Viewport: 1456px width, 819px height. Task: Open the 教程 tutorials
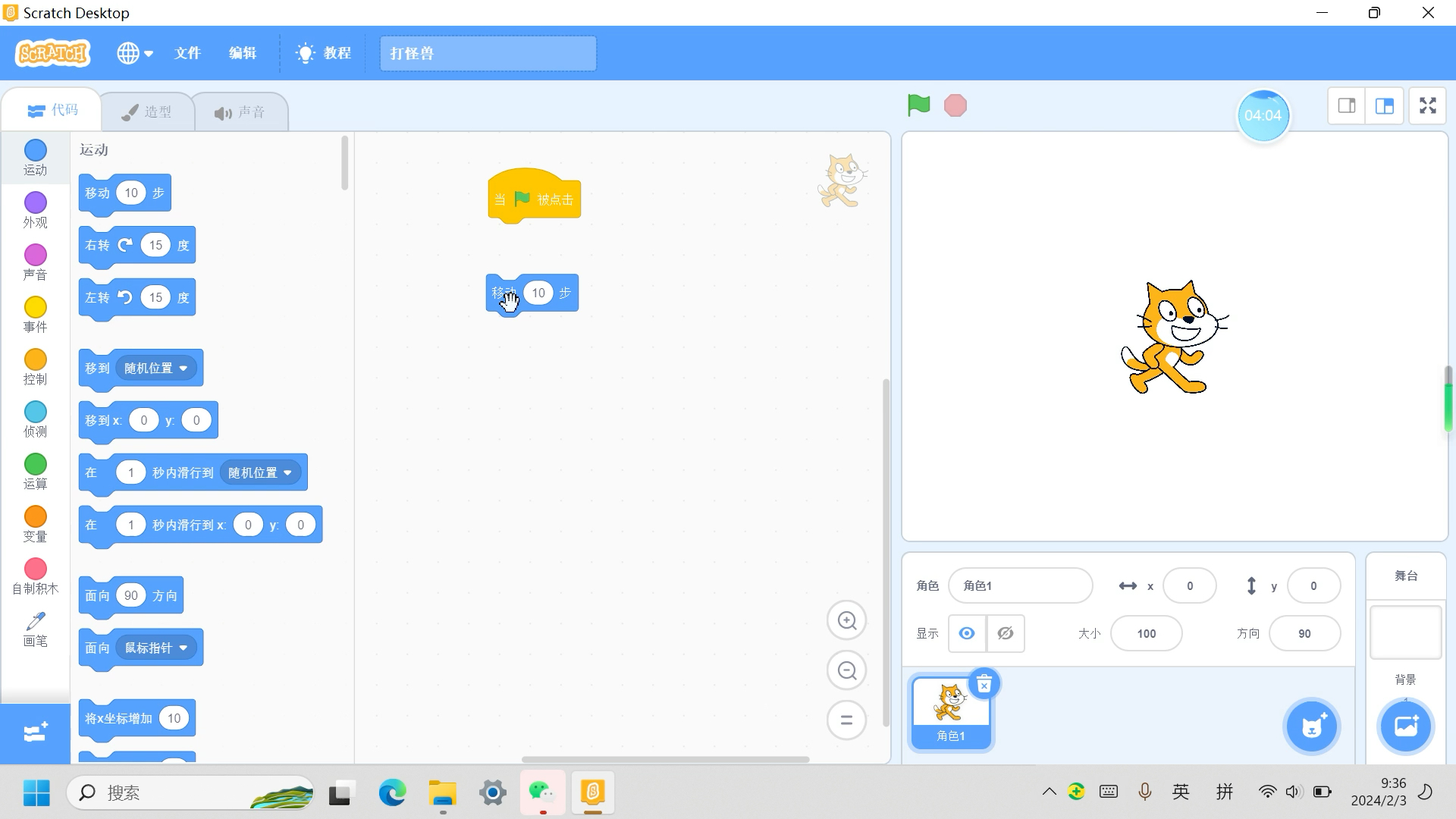[324, 53]
